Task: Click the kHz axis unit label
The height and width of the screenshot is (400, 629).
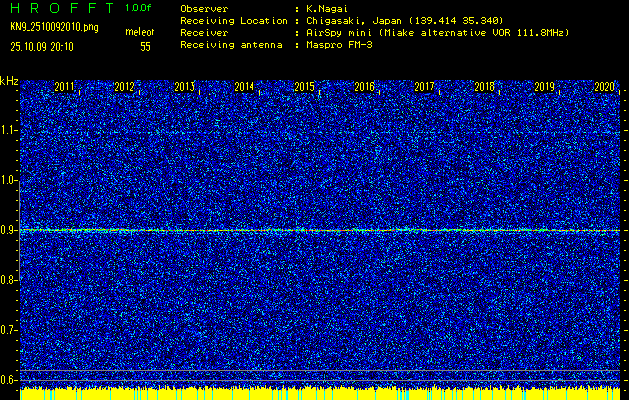Action: 9,80
